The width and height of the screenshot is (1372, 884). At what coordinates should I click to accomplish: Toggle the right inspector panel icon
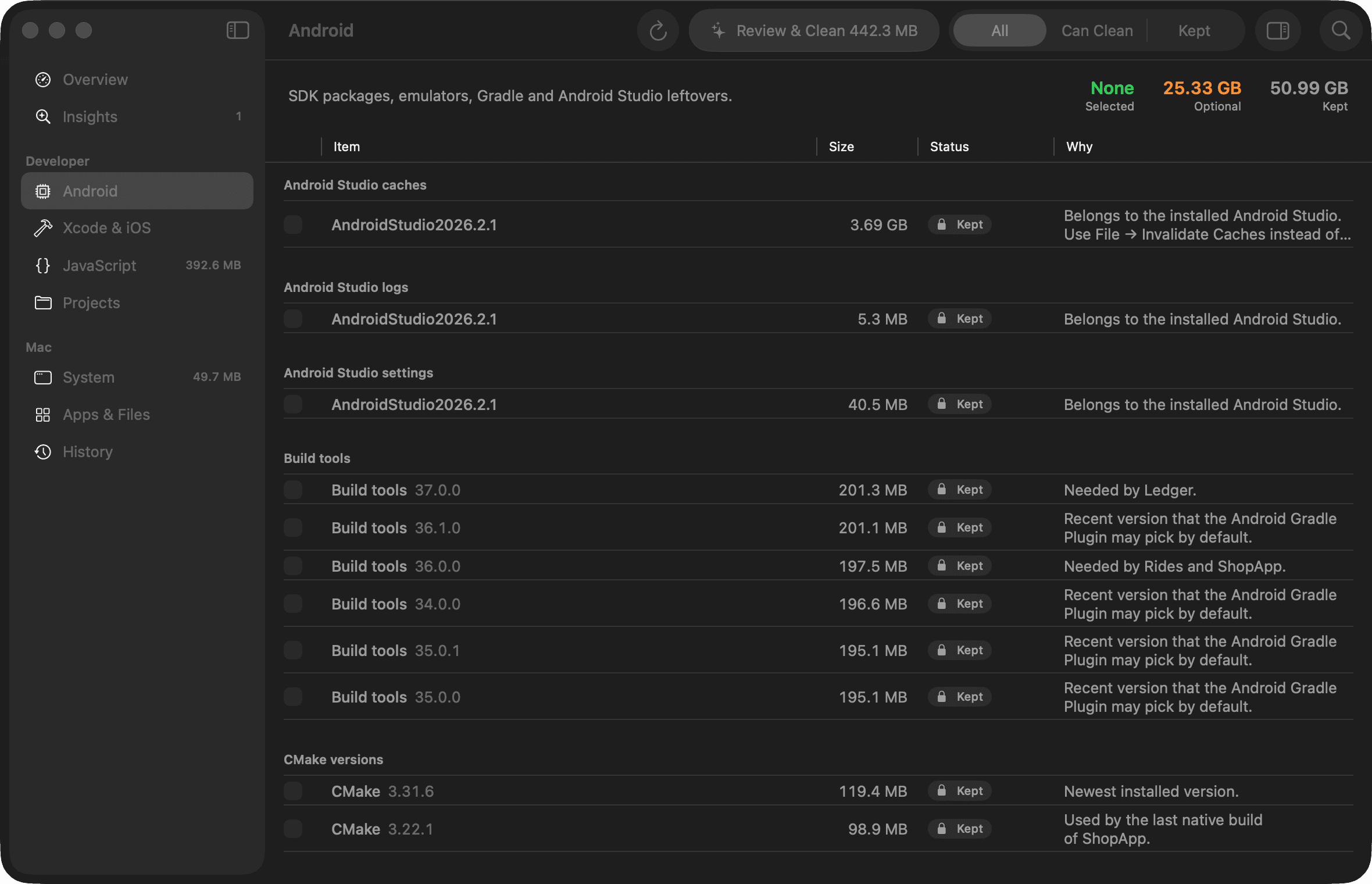1278,31
